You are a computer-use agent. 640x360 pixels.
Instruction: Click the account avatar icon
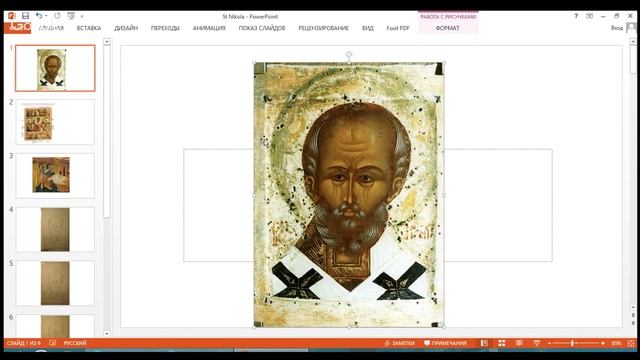coord(631,28)
